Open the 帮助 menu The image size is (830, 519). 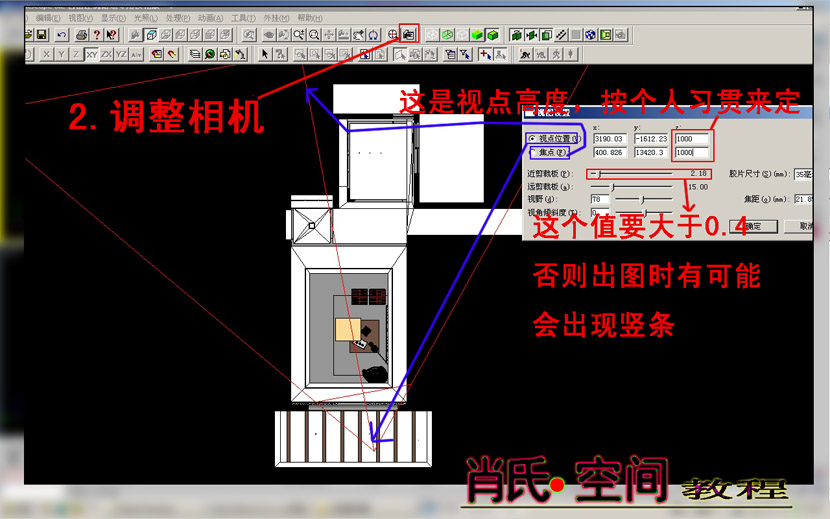(x=310, y=19)
